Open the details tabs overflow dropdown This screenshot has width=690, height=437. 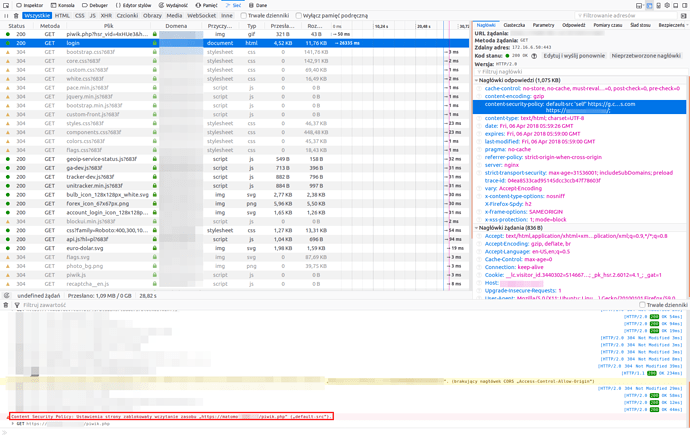pyautogui.click(x=687, y=25)
